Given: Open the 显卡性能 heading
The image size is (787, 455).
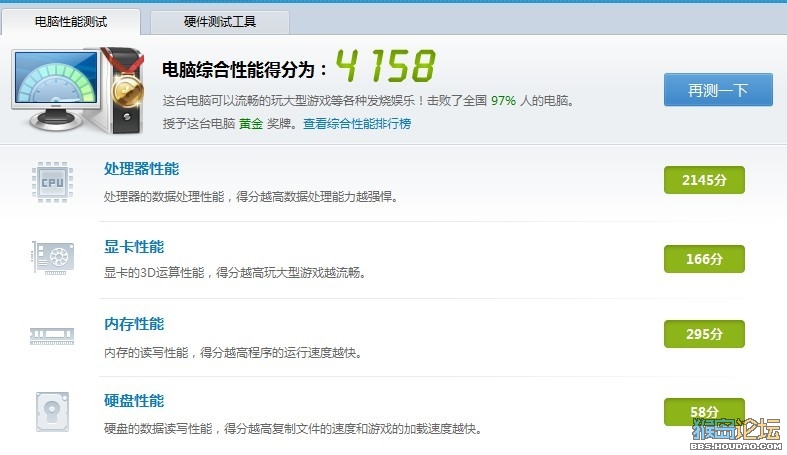Looking at the screenshot, I should (134, 247).
